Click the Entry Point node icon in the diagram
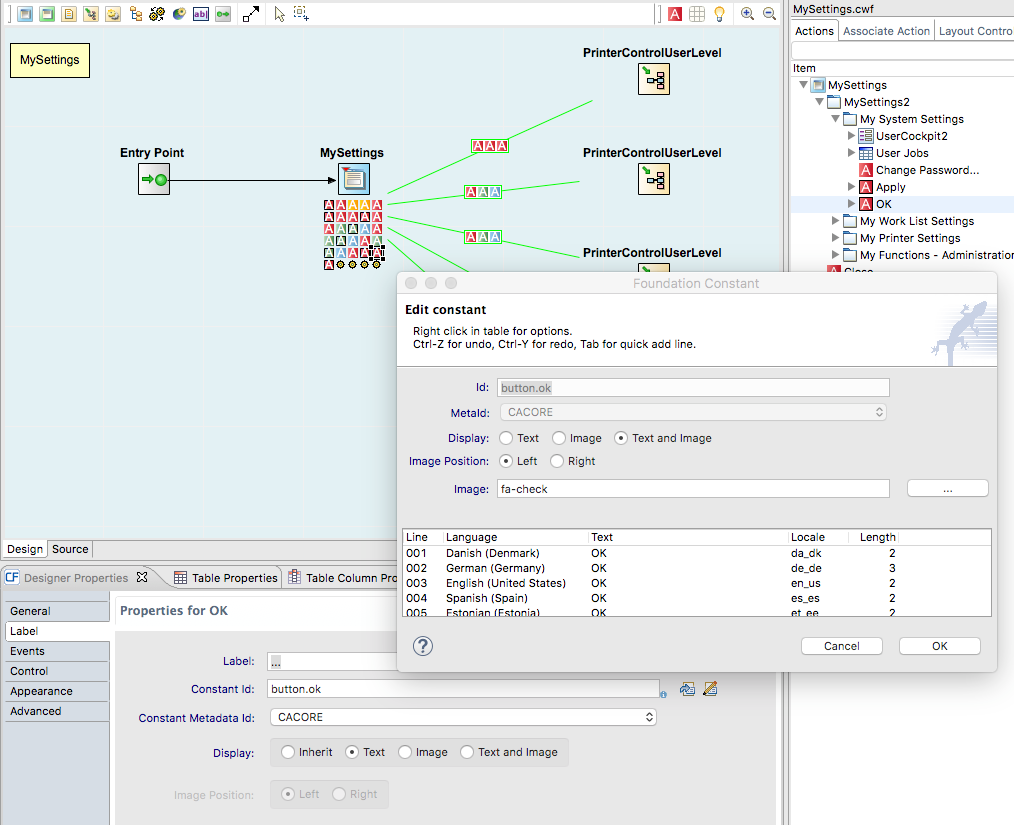Viewport: 1014px width, 825px height. [x=154, y=179]
